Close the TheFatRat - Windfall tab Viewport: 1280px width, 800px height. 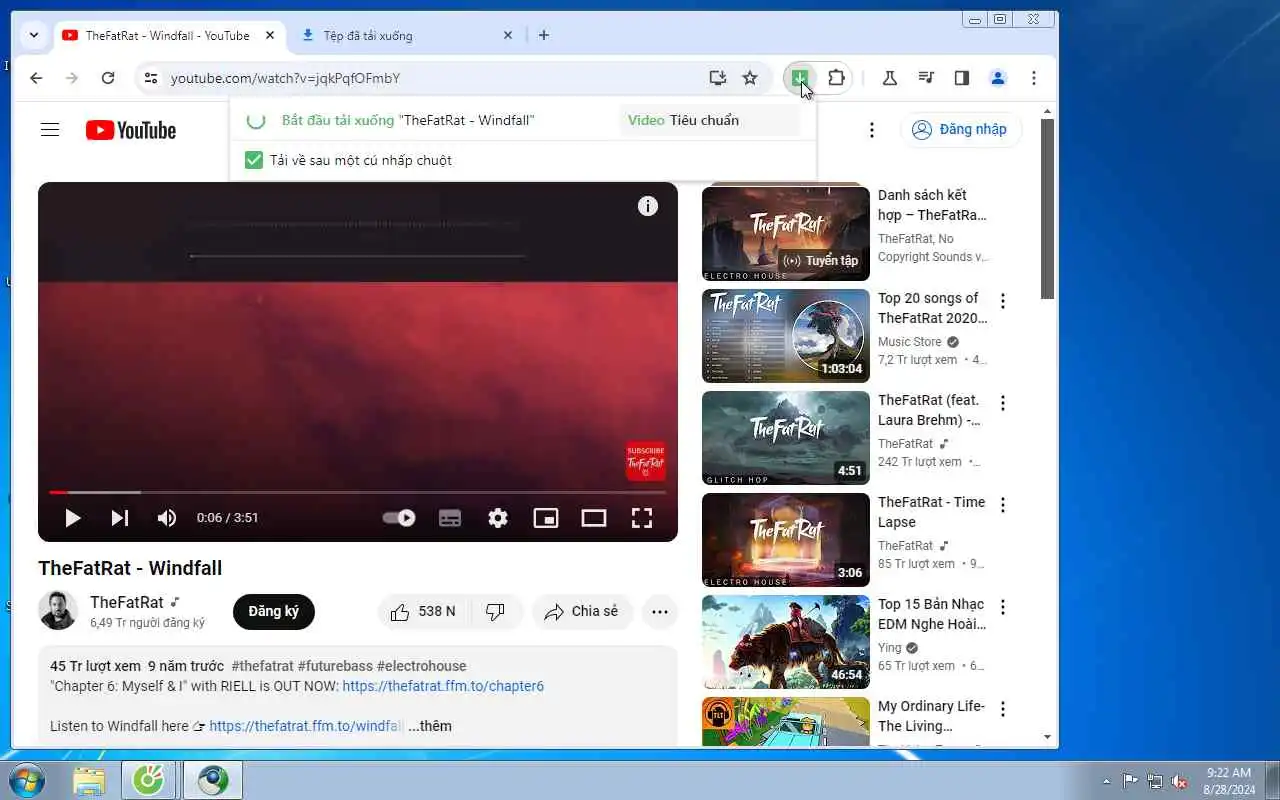(270, 35)
